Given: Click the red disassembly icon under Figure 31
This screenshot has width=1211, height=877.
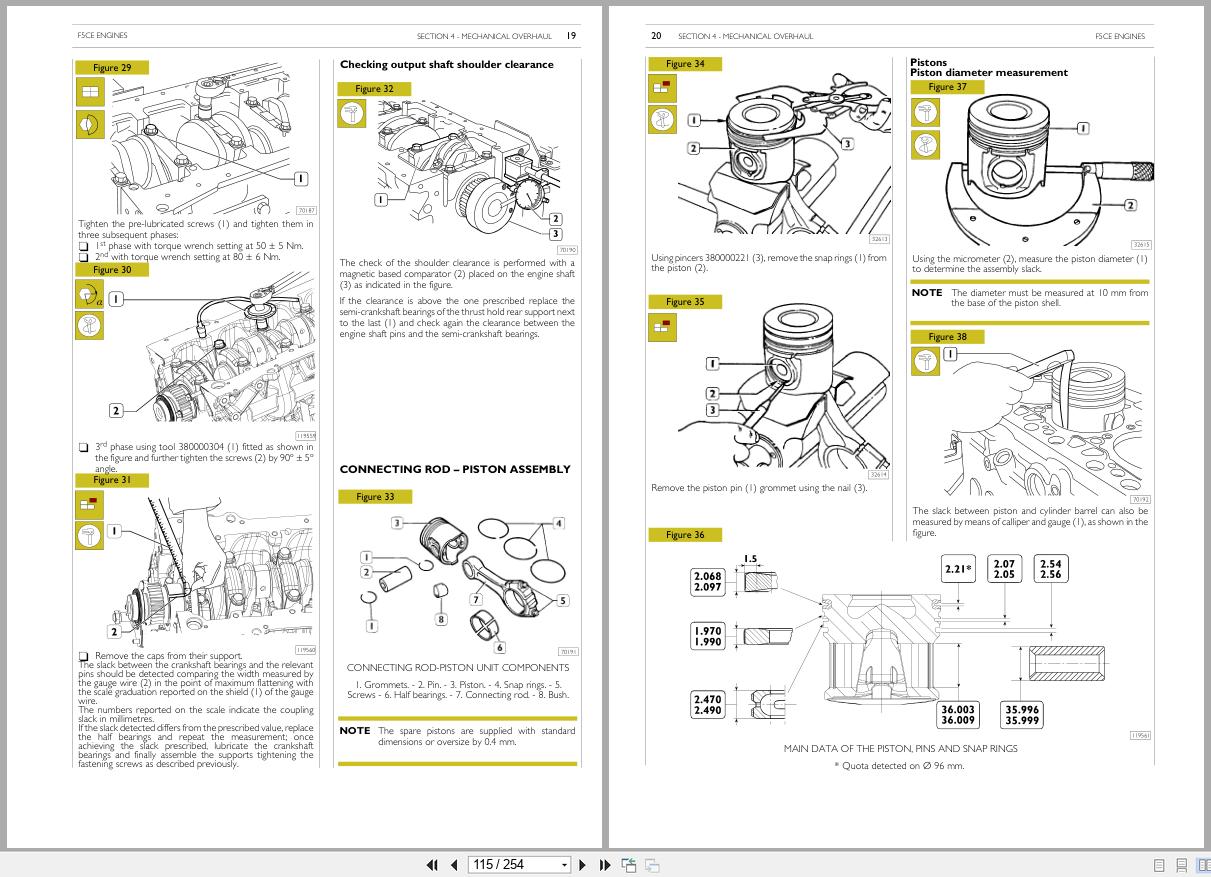Looking at the screenshot, I should click(90, 504).
